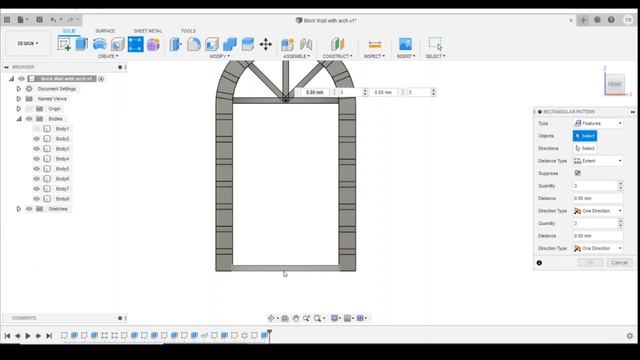
Task: Select the Measure tool
Action: tap(374, 44)
